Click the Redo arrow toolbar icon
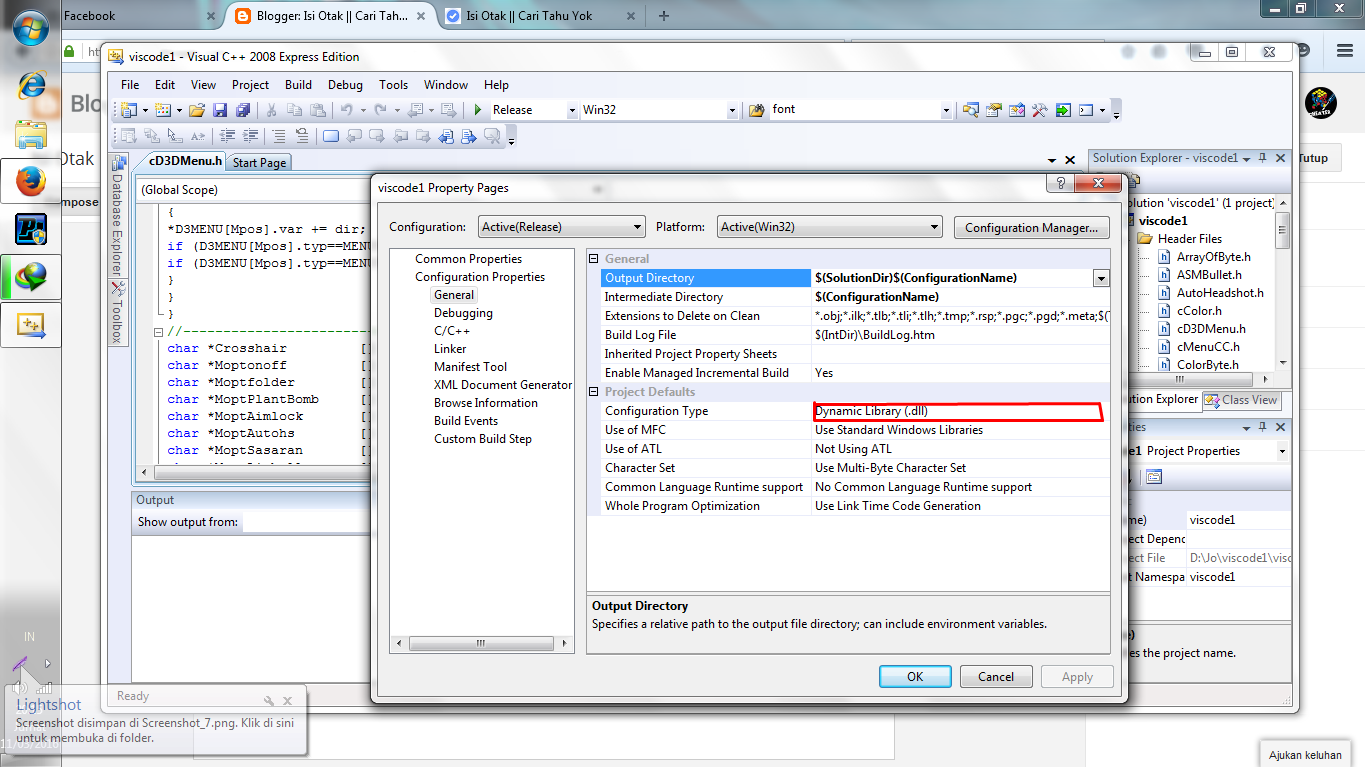Image resolution: width=1365 pixels, height=767 pixels. tap(380, 110)
